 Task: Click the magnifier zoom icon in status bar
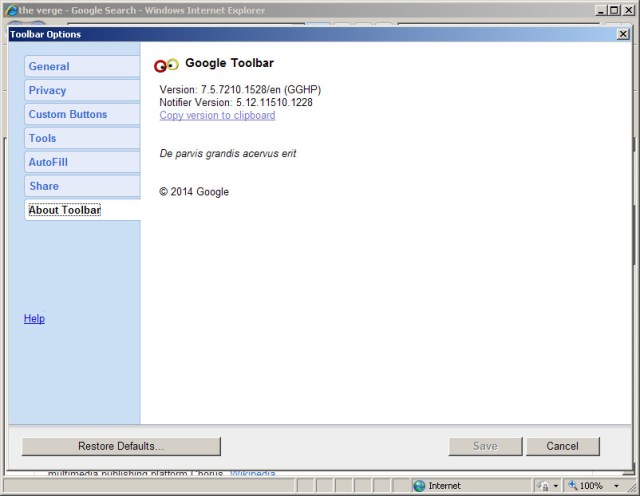click(x=573, y=485)
